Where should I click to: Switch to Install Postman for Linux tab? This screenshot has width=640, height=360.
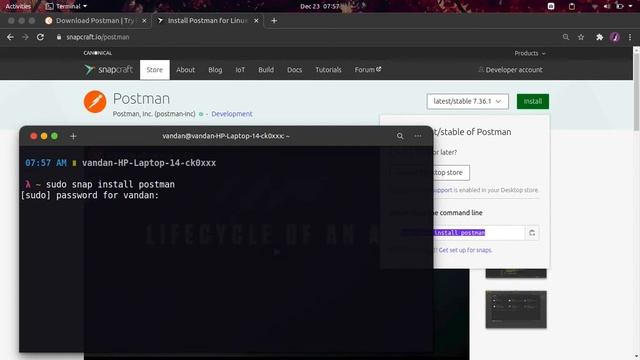pyautogui.click(x=207, y=20)
